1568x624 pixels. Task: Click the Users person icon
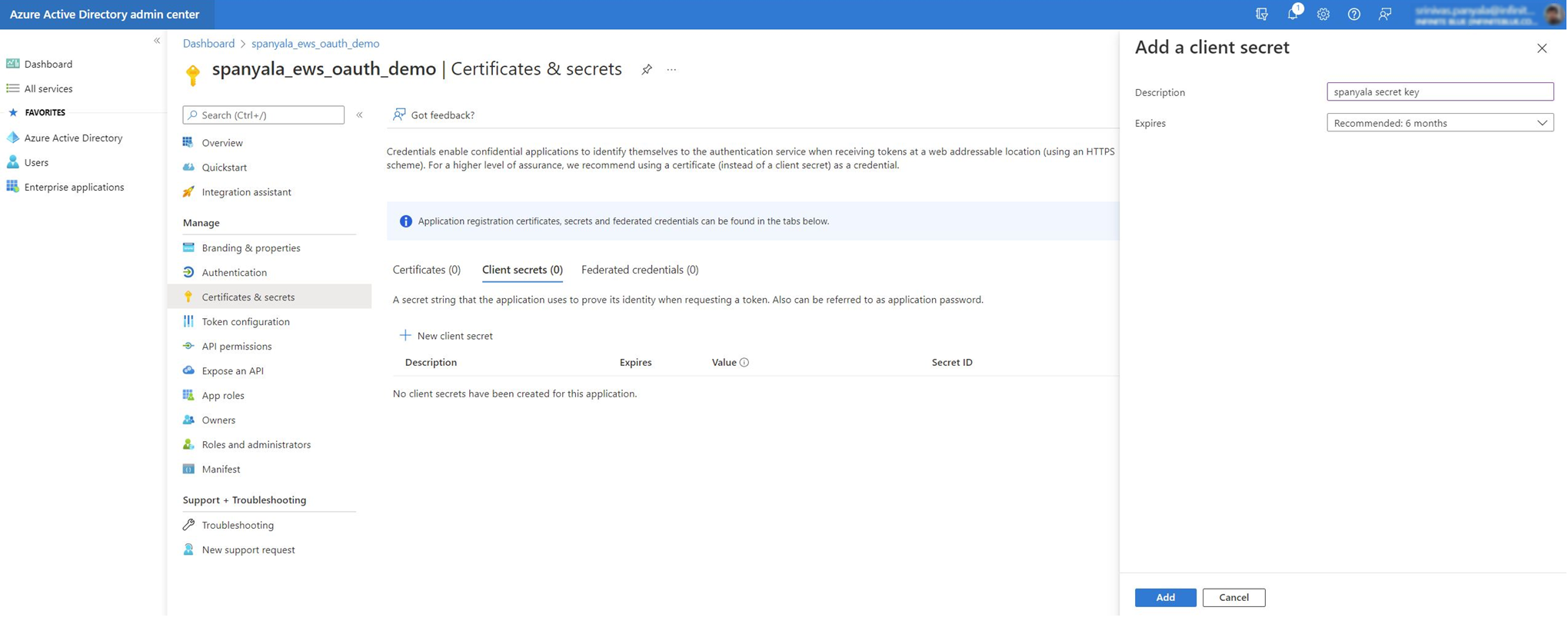click(12, 162)
